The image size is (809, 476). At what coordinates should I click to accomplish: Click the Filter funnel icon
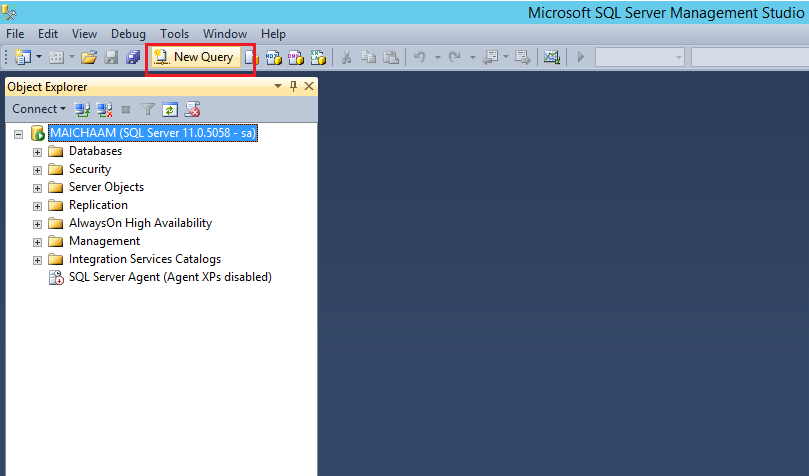(148, 109)
